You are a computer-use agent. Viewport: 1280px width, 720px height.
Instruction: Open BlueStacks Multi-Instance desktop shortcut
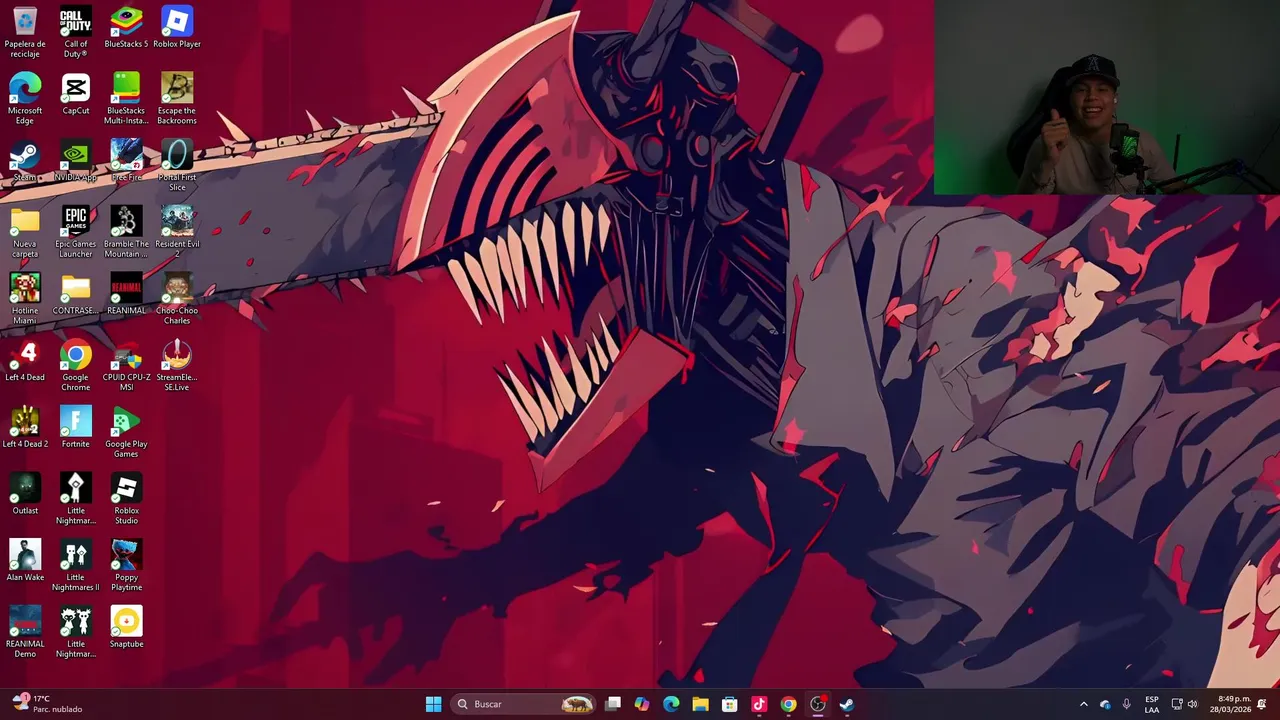tap(126, 98)
